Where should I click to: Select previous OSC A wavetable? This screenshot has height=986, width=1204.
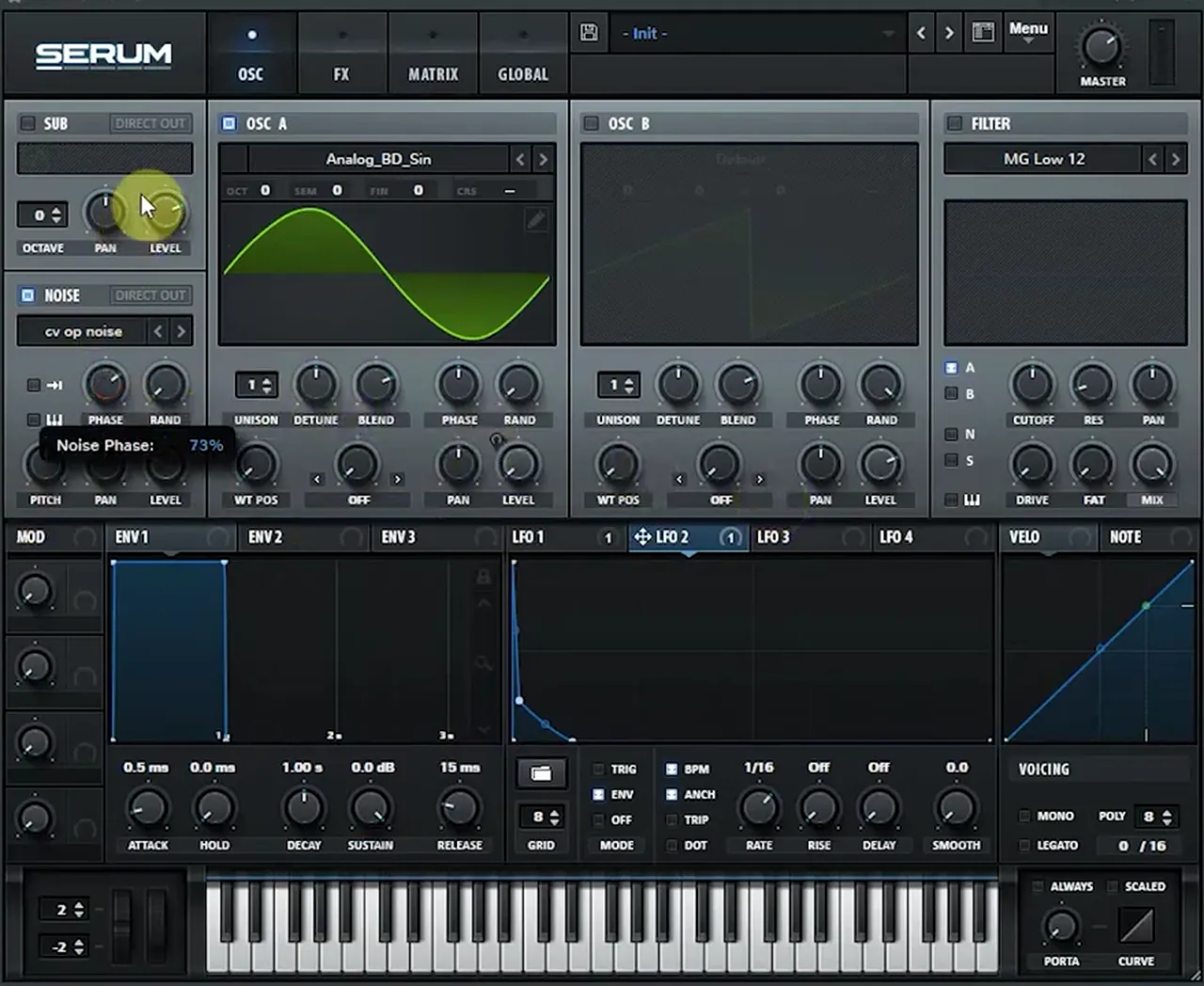click(520, 159)
